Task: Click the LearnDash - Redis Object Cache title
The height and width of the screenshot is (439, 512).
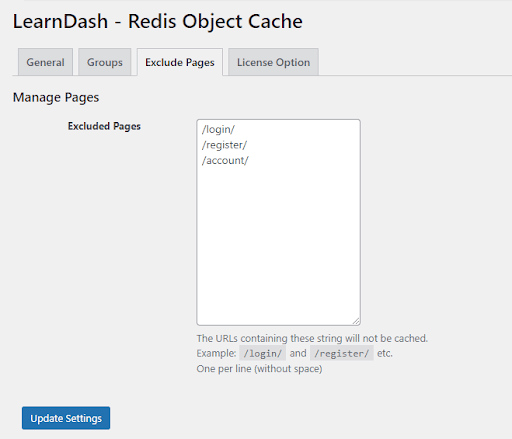Action: 158,21
